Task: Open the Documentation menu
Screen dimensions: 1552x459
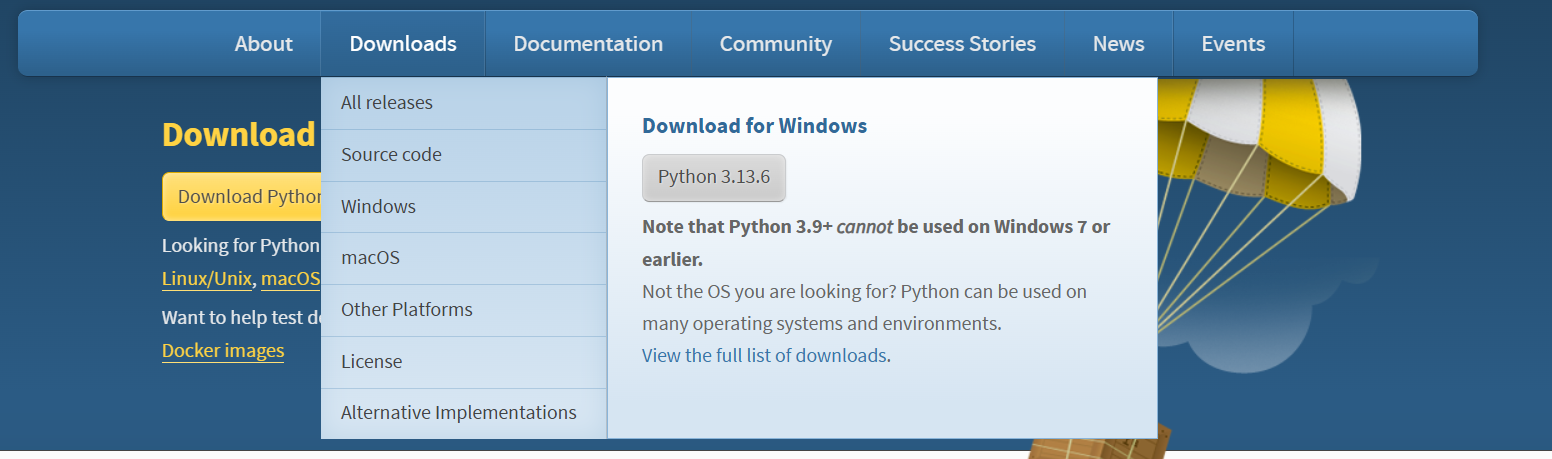Action: (x=588, y=44)
